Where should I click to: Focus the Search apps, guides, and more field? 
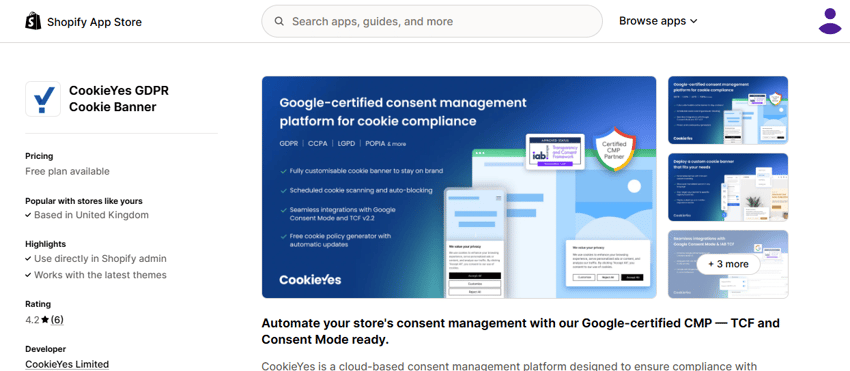pyautogui.click(x=432, y=21)
